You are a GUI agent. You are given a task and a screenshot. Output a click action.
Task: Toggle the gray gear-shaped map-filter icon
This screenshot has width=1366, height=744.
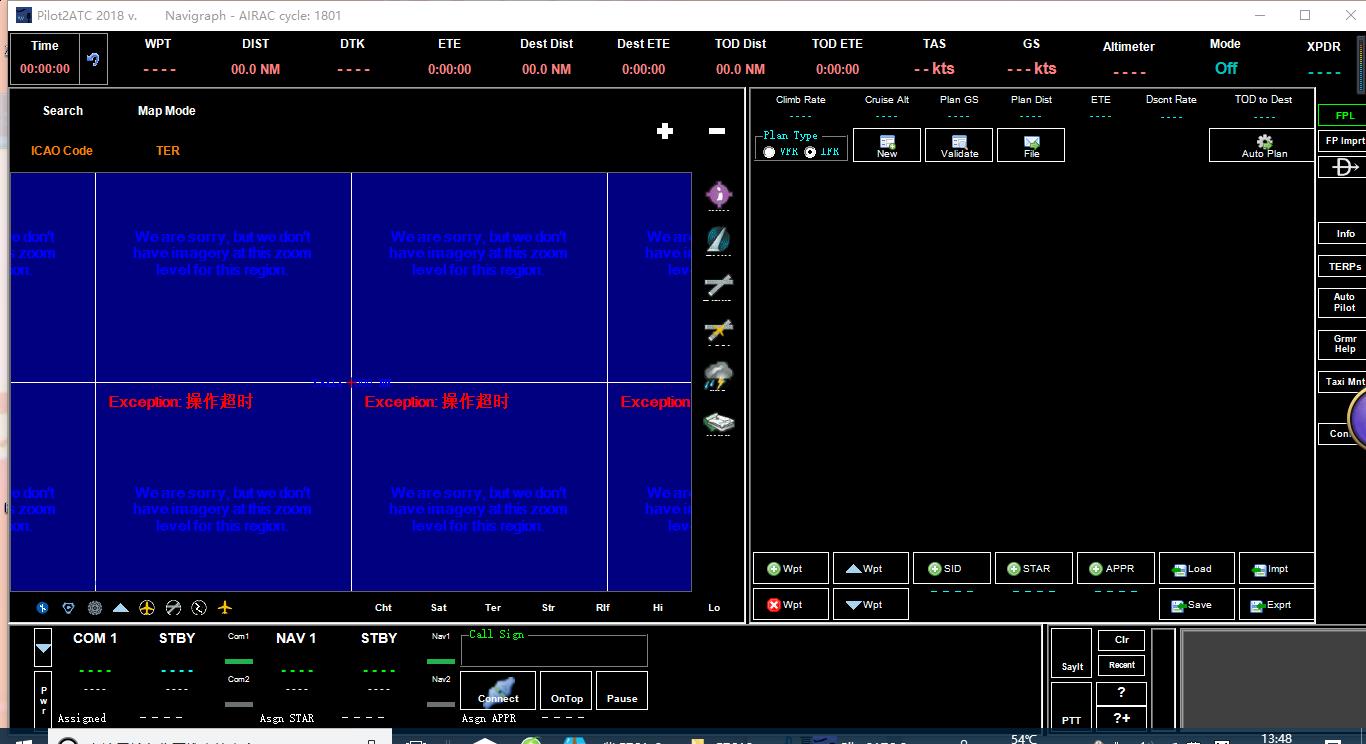coord(95,607)
